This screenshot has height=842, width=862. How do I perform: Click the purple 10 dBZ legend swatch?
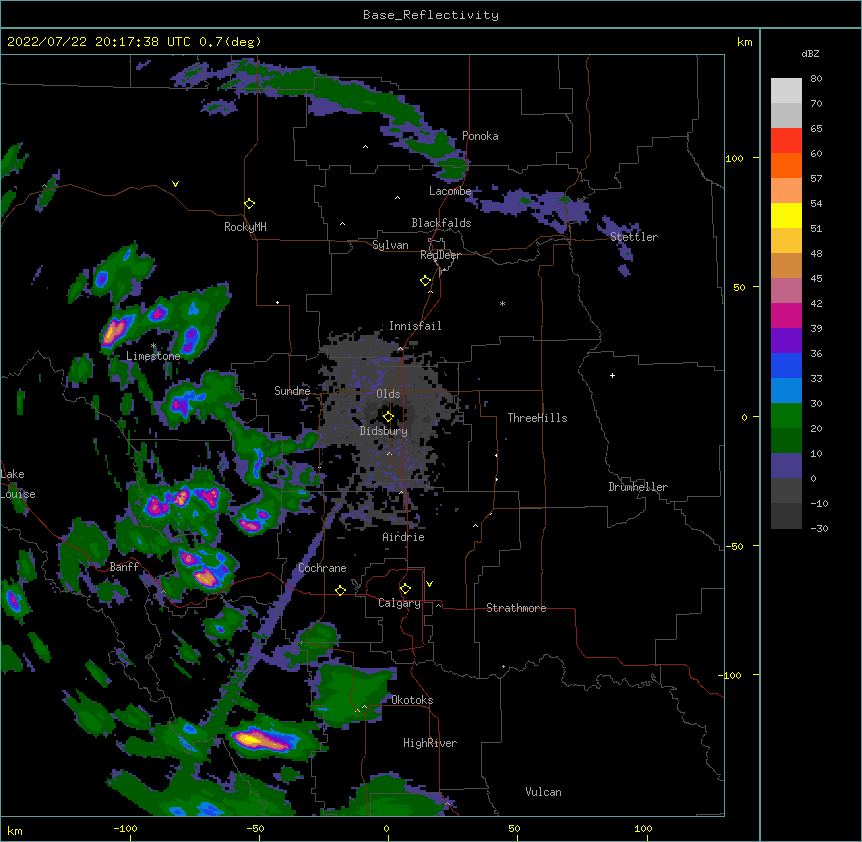(x=786, y=466)
